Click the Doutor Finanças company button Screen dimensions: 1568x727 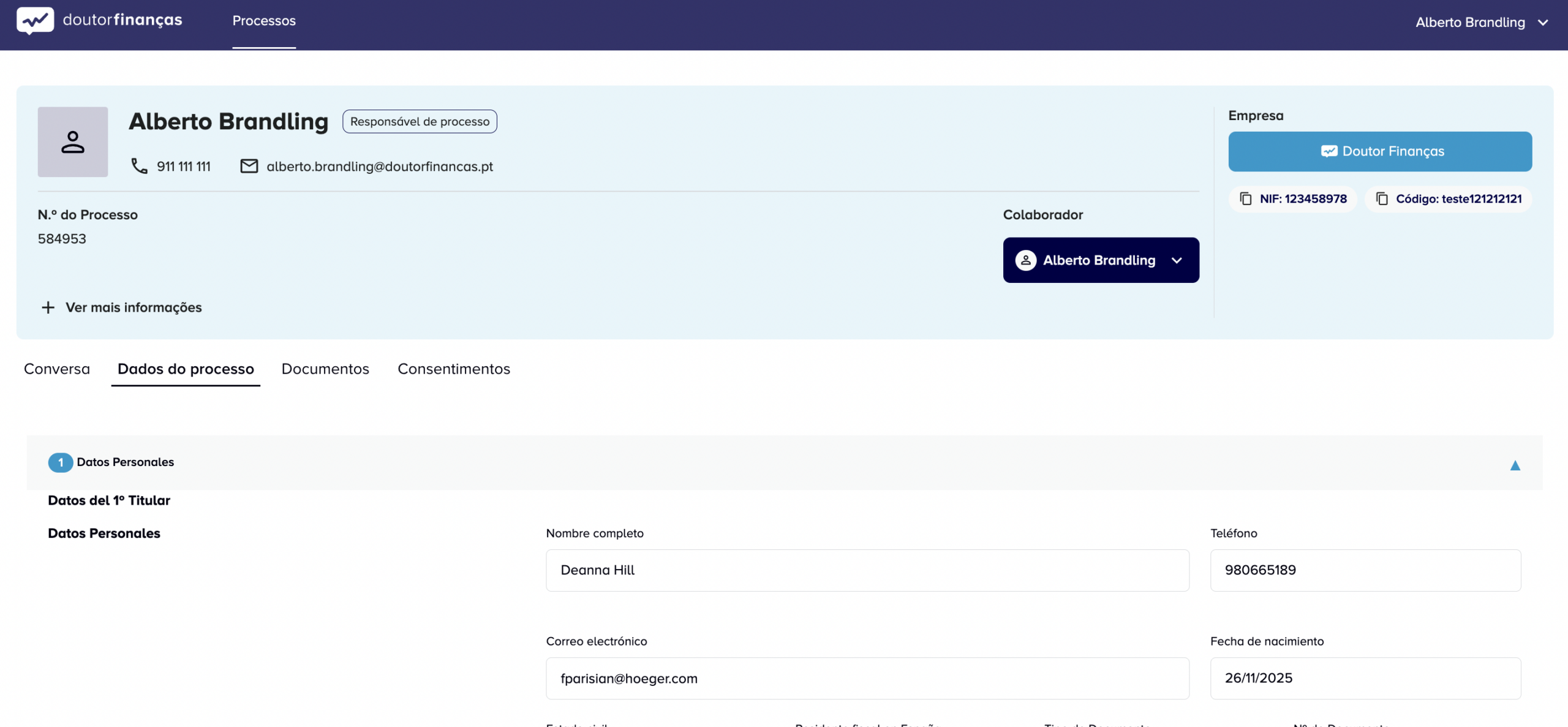(1379, 151)
